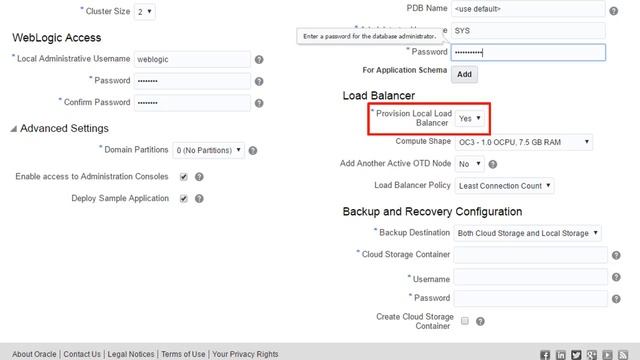The height and width of the screenshot is (360, 640).
Task: Show help for Enable access to Administration Consoles
Action: click(199, 177)
